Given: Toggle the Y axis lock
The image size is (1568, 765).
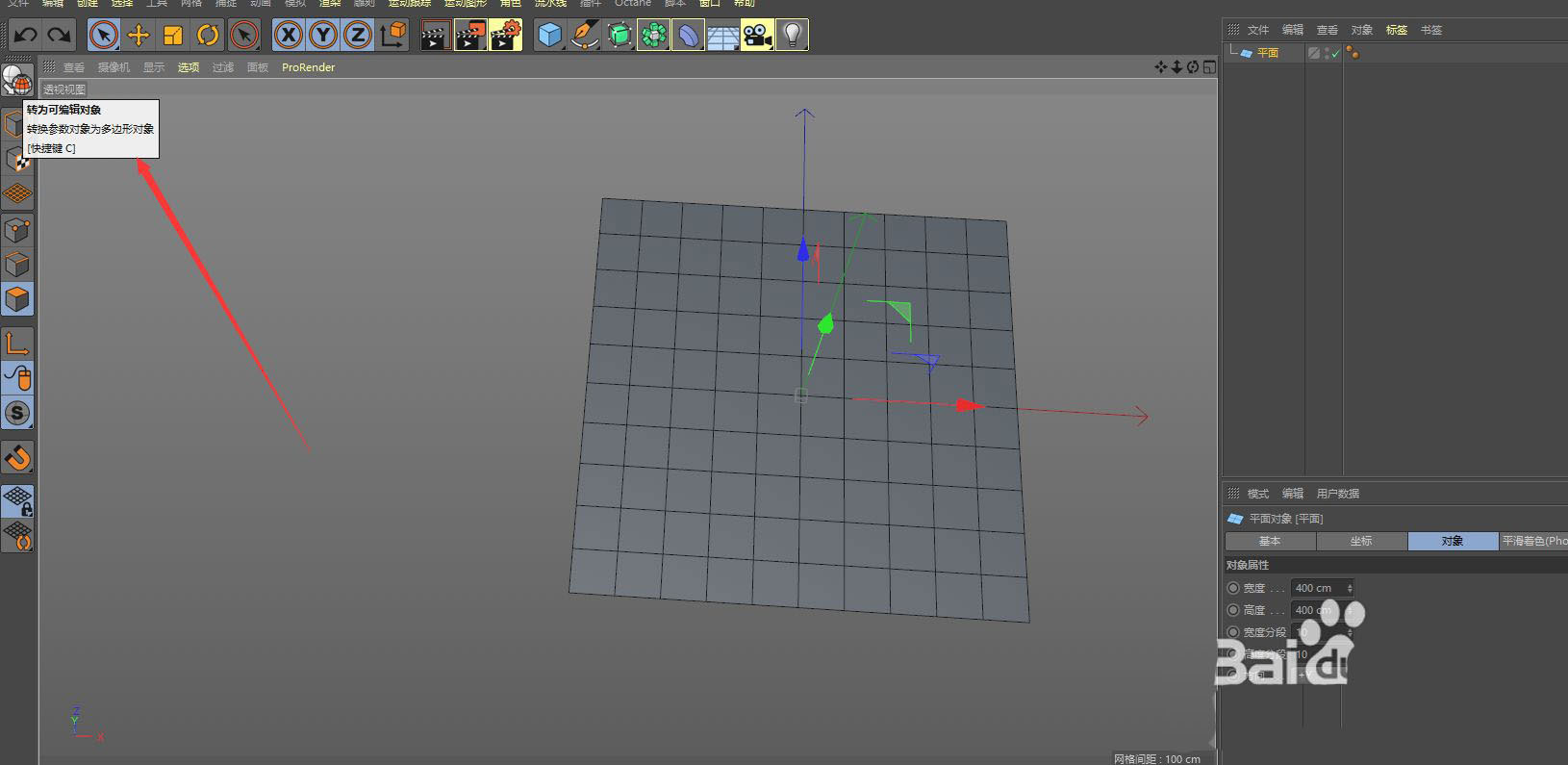Looking at the screenshot, I should pos(322,36).
